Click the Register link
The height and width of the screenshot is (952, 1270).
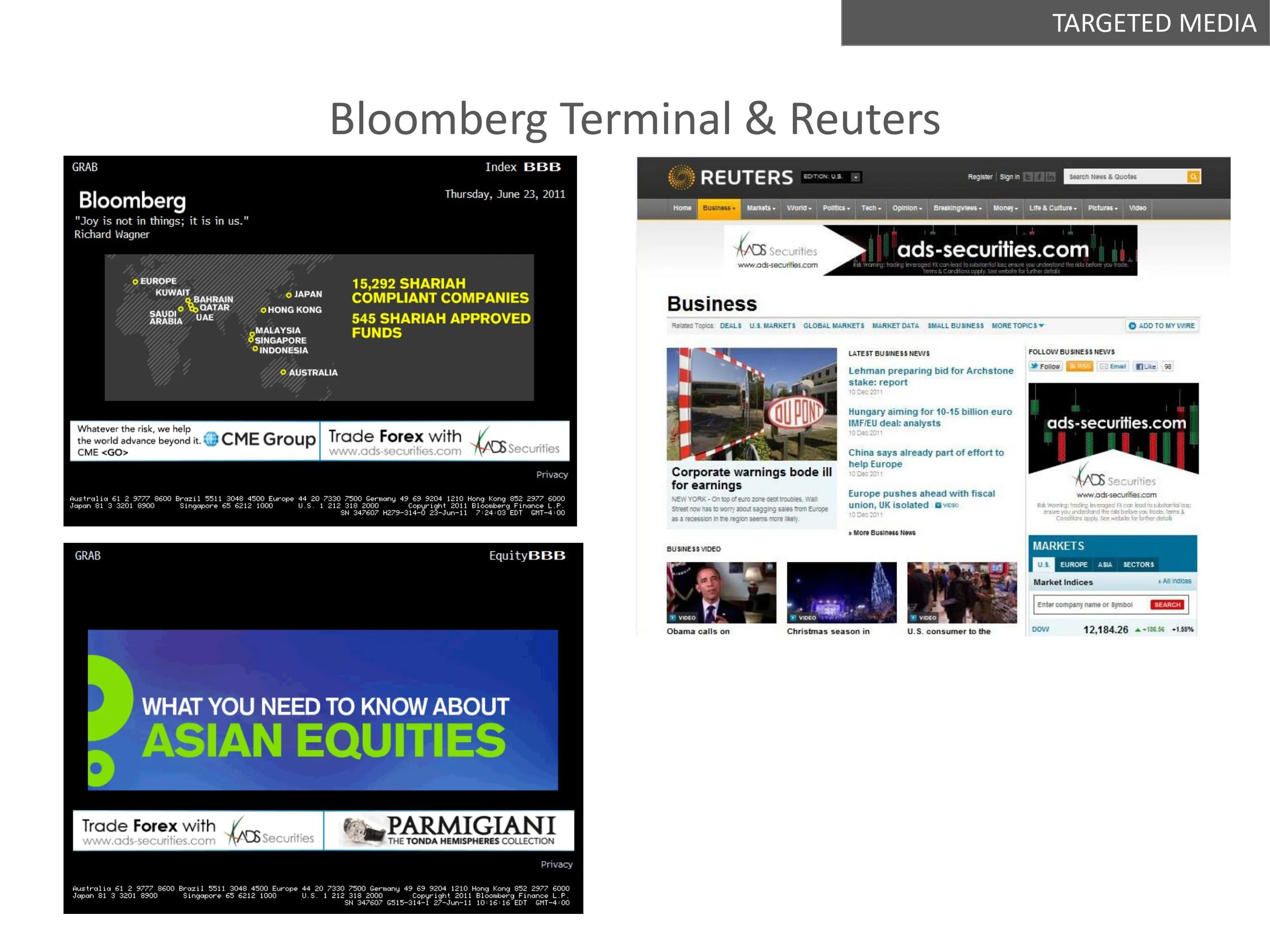tap(980, 177)
